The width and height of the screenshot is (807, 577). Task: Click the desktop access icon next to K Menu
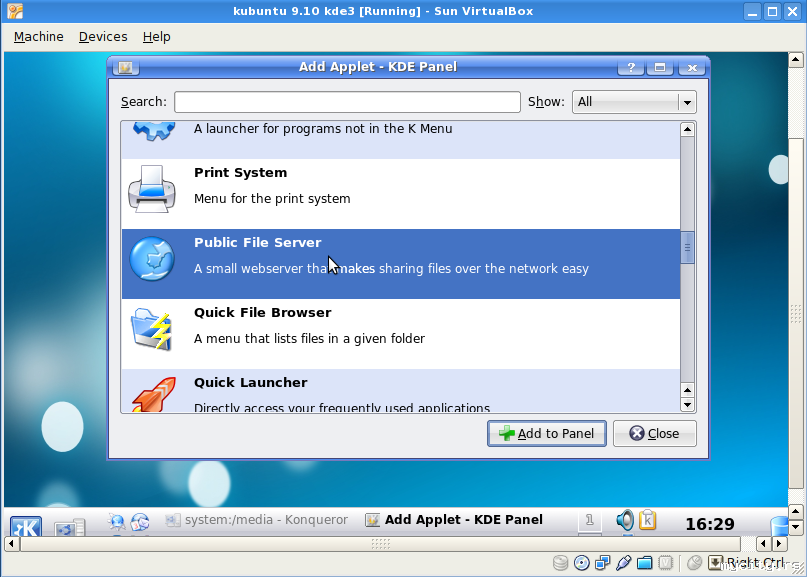(70, 527)
